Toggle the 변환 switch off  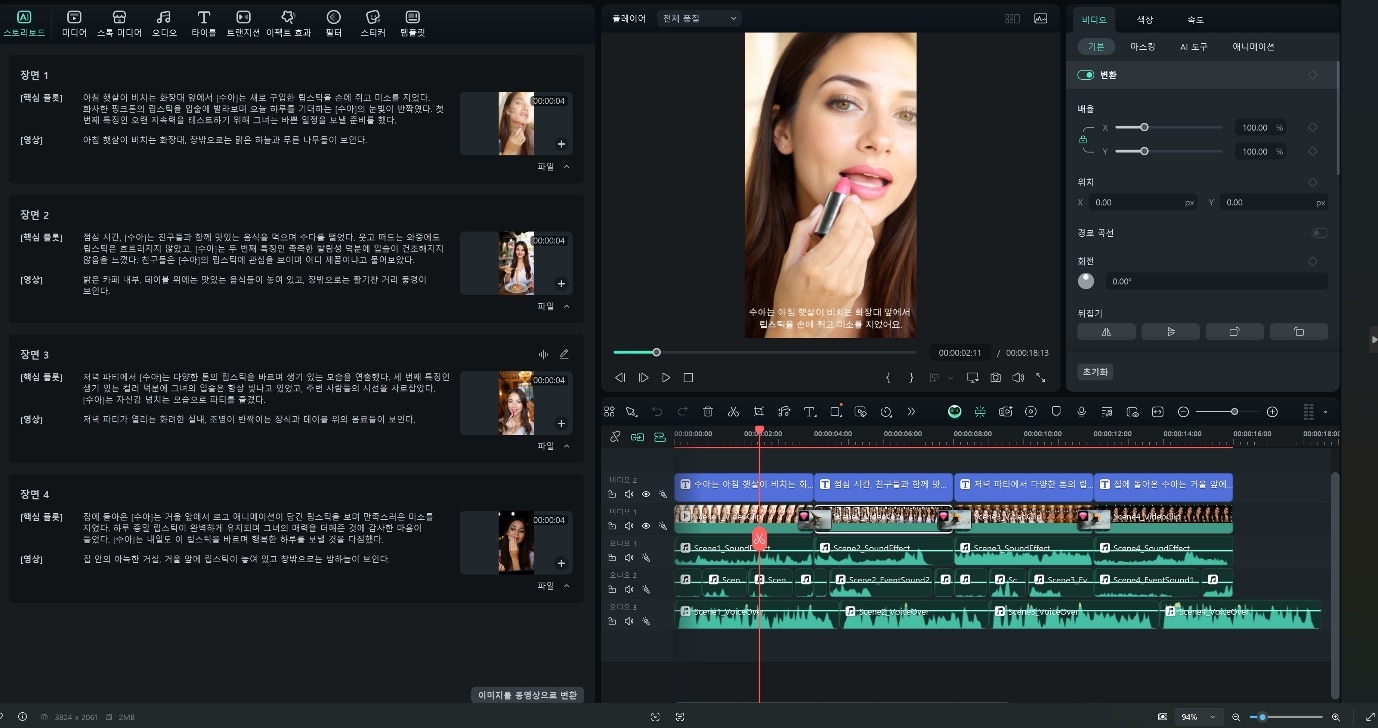tap(1085, 75)
